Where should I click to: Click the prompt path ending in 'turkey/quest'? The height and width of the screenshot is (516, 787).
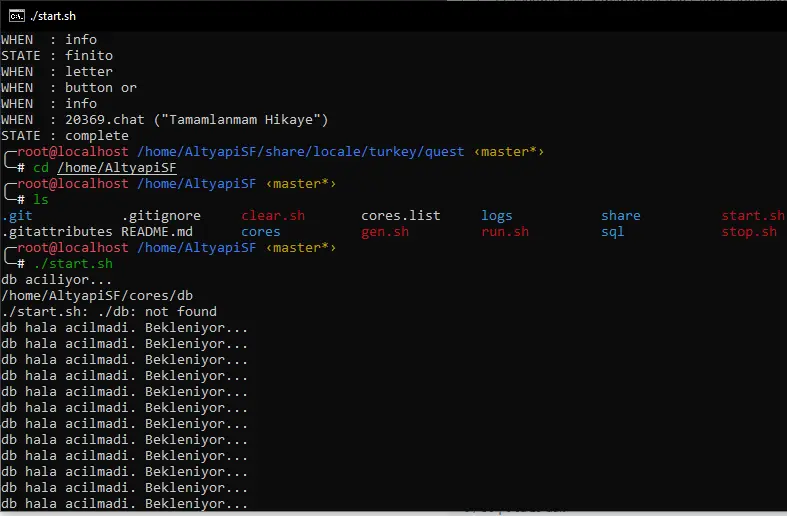[x=301, y=152]
